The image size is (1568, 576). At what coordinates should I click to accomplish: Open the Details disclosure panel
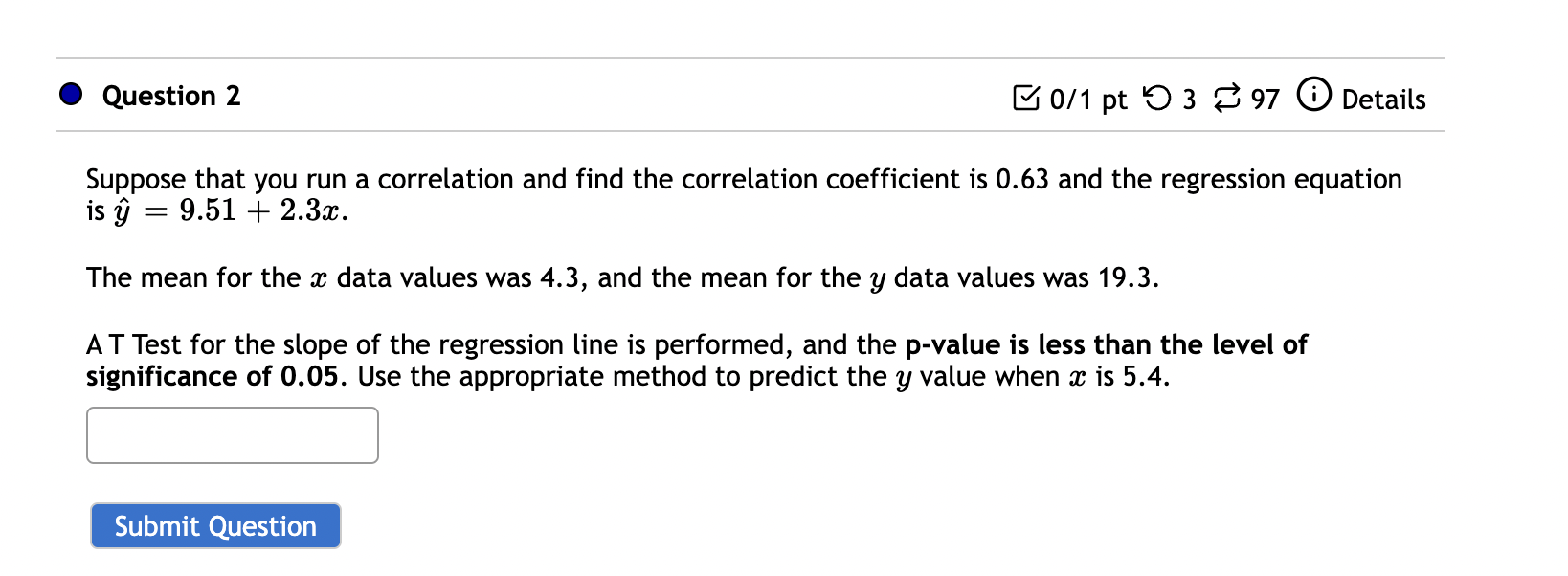coord(1384,99)
